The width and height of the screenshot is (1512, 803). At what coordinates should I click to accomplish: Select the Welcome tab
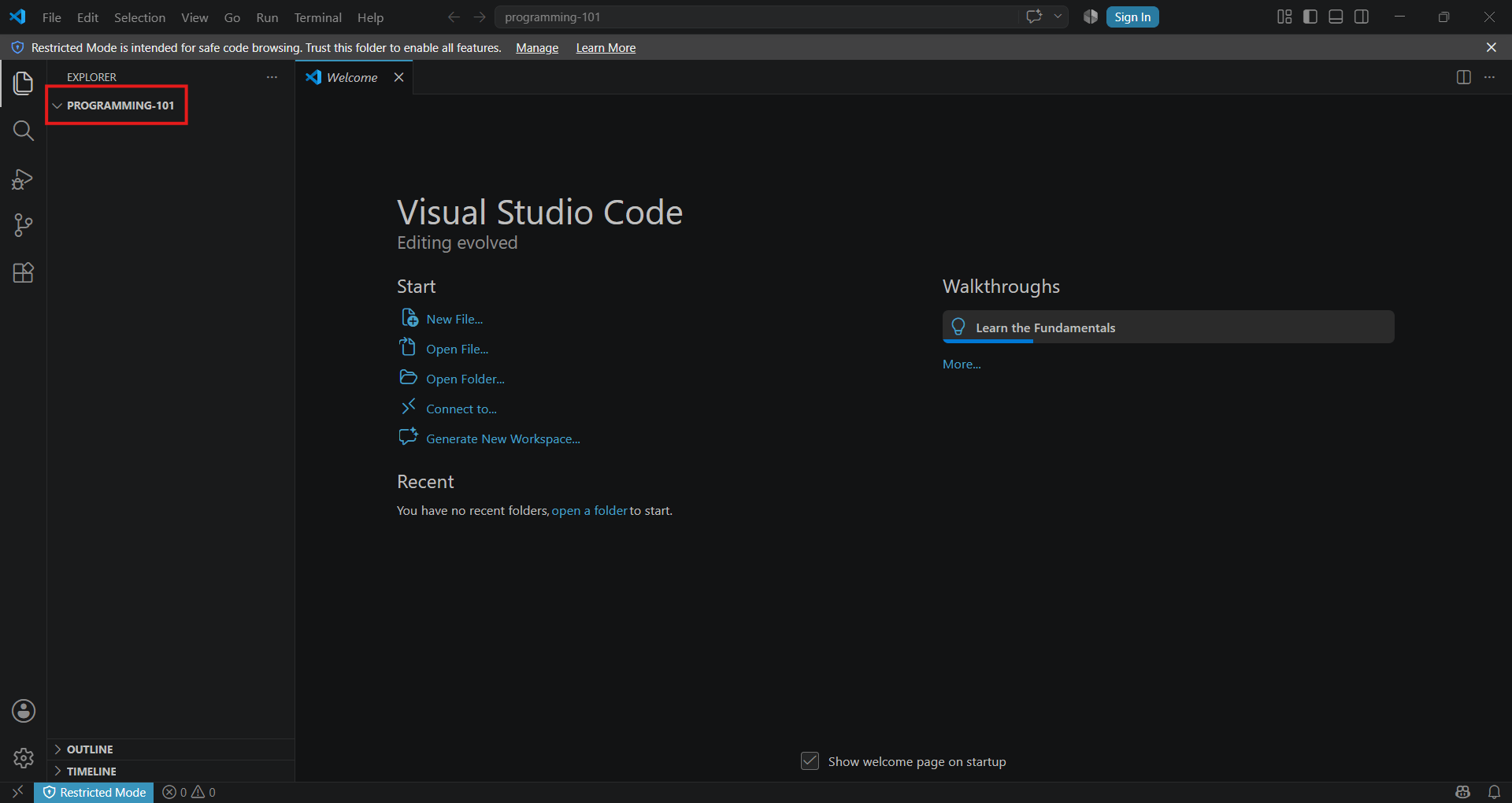[x=352, y=77]
